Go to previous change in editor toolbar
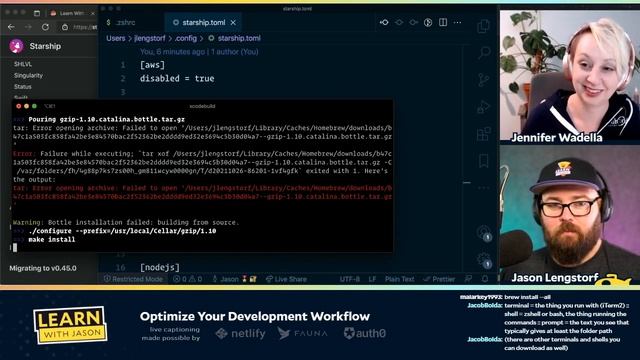Viewport: 640px width, 360px height. coord(399,22)
